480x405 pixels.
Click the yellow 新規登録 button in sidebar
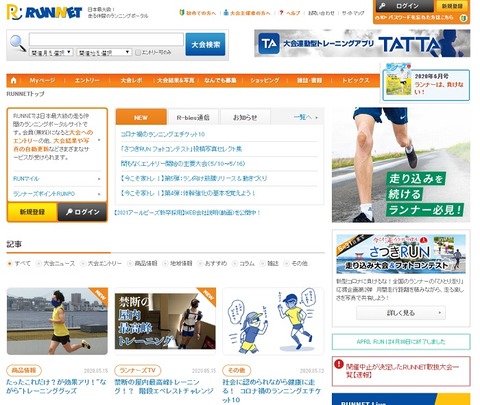tap(32, 212)
